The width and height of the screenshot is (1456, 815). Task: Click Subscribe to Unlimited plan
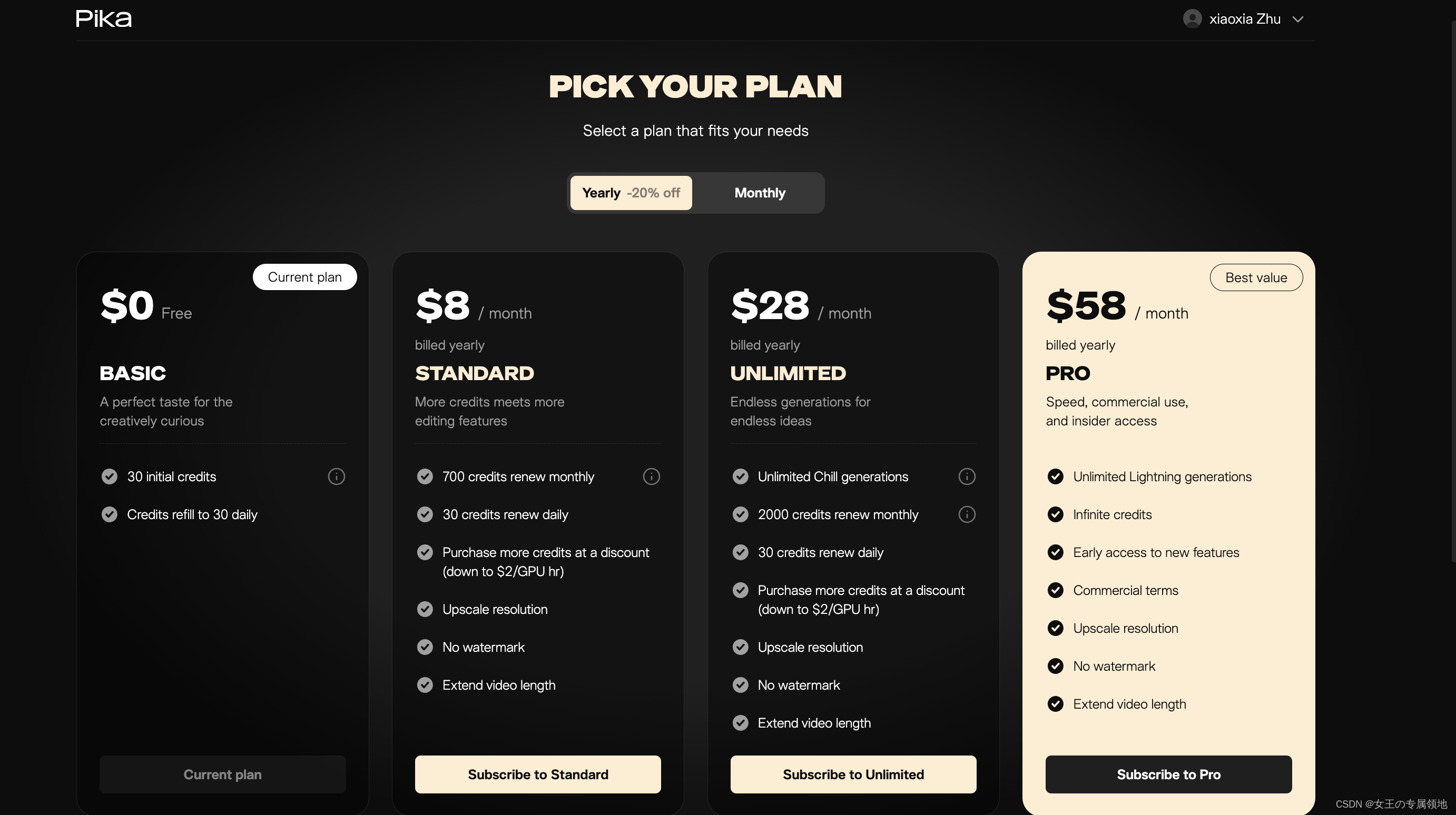tap(853, 774)
